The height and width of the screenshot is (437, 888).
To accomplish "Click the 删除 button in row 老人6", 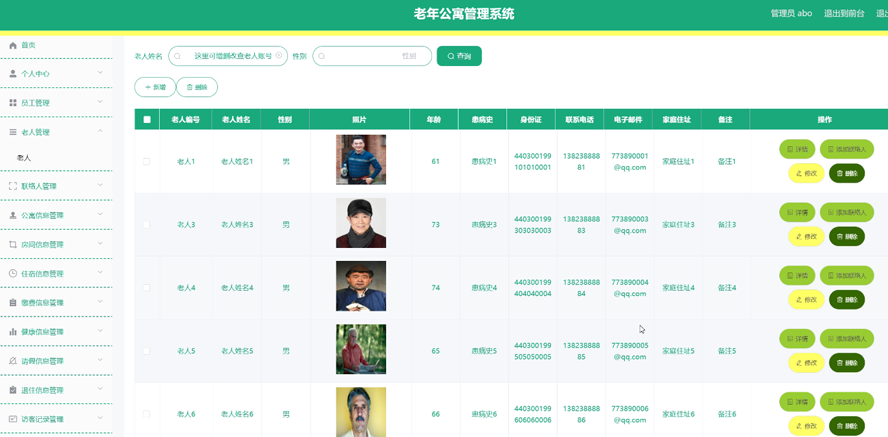I will tap(847, 426).
